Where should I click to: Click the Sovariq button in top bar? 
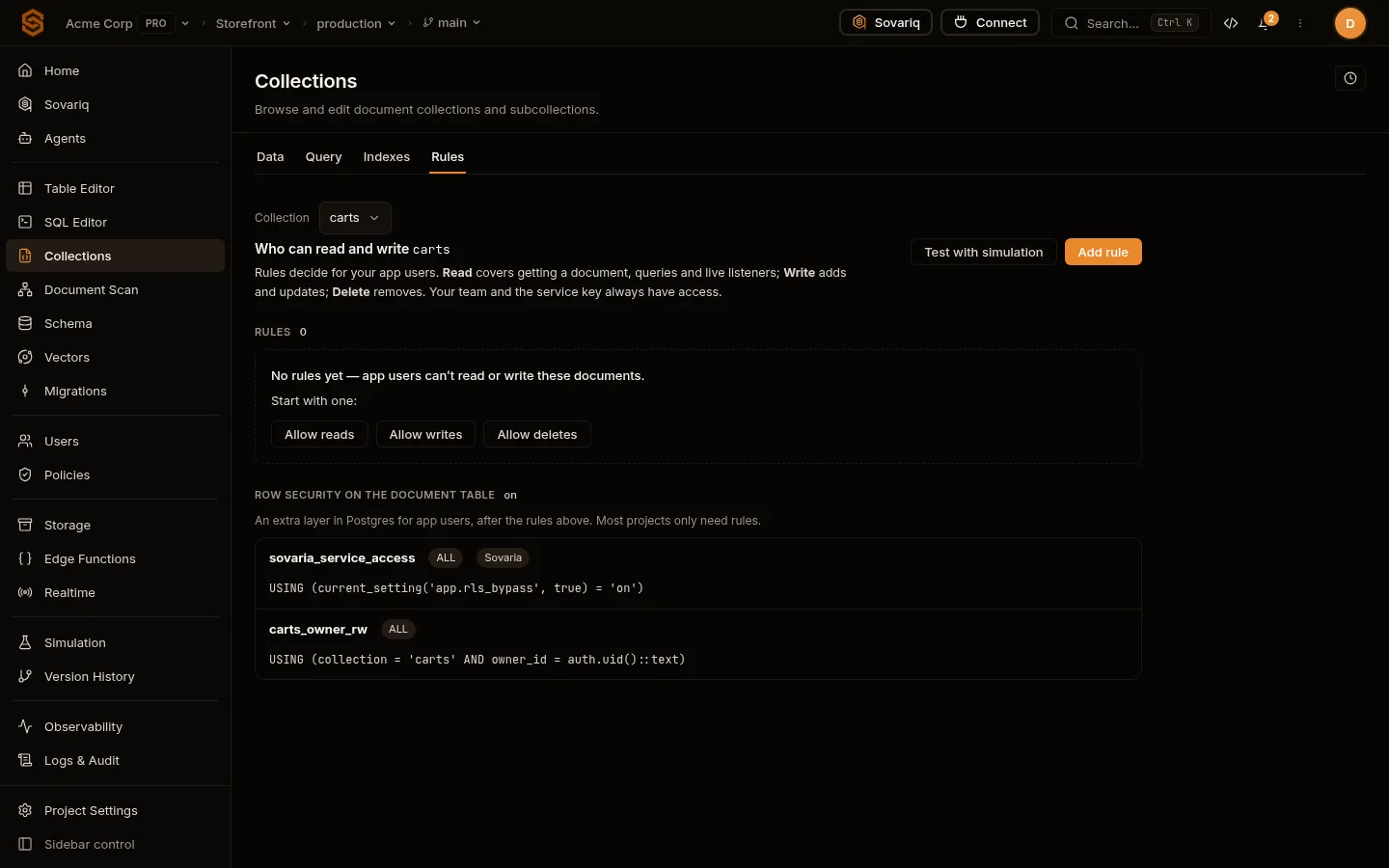885,22
